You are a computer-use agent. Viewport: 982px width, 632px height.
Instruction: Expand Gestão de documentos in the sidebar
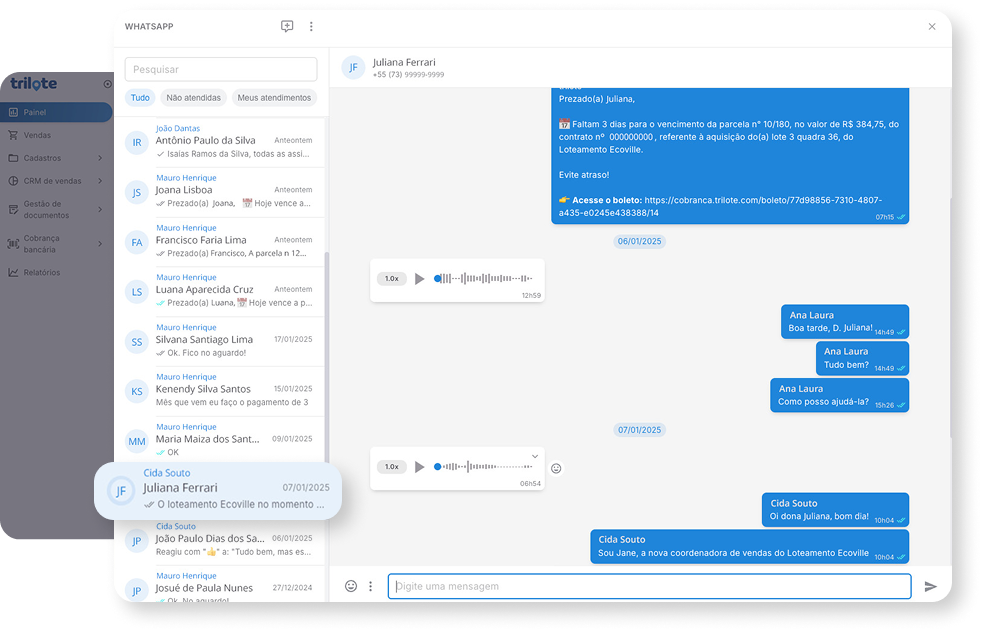(x=56, y=209)
